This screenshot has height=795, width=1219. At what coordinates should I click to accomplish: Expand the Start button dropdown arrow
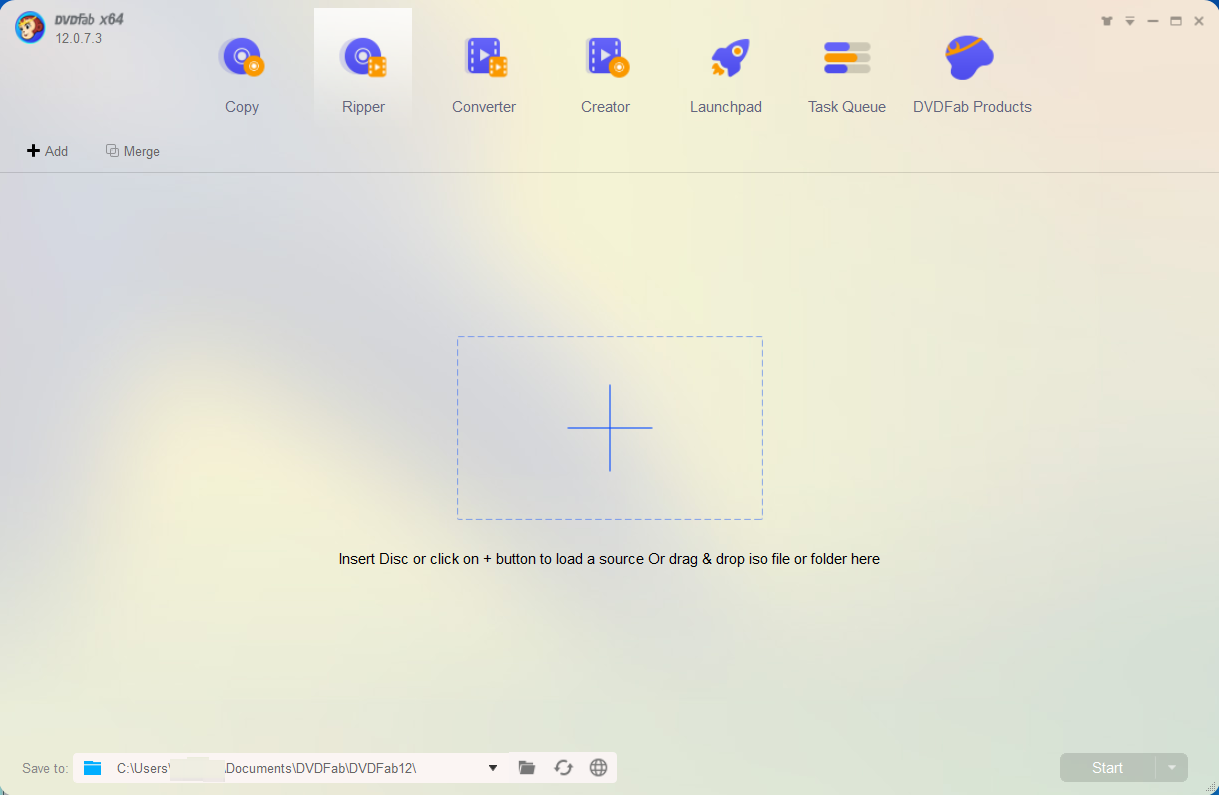point(1172,768)
